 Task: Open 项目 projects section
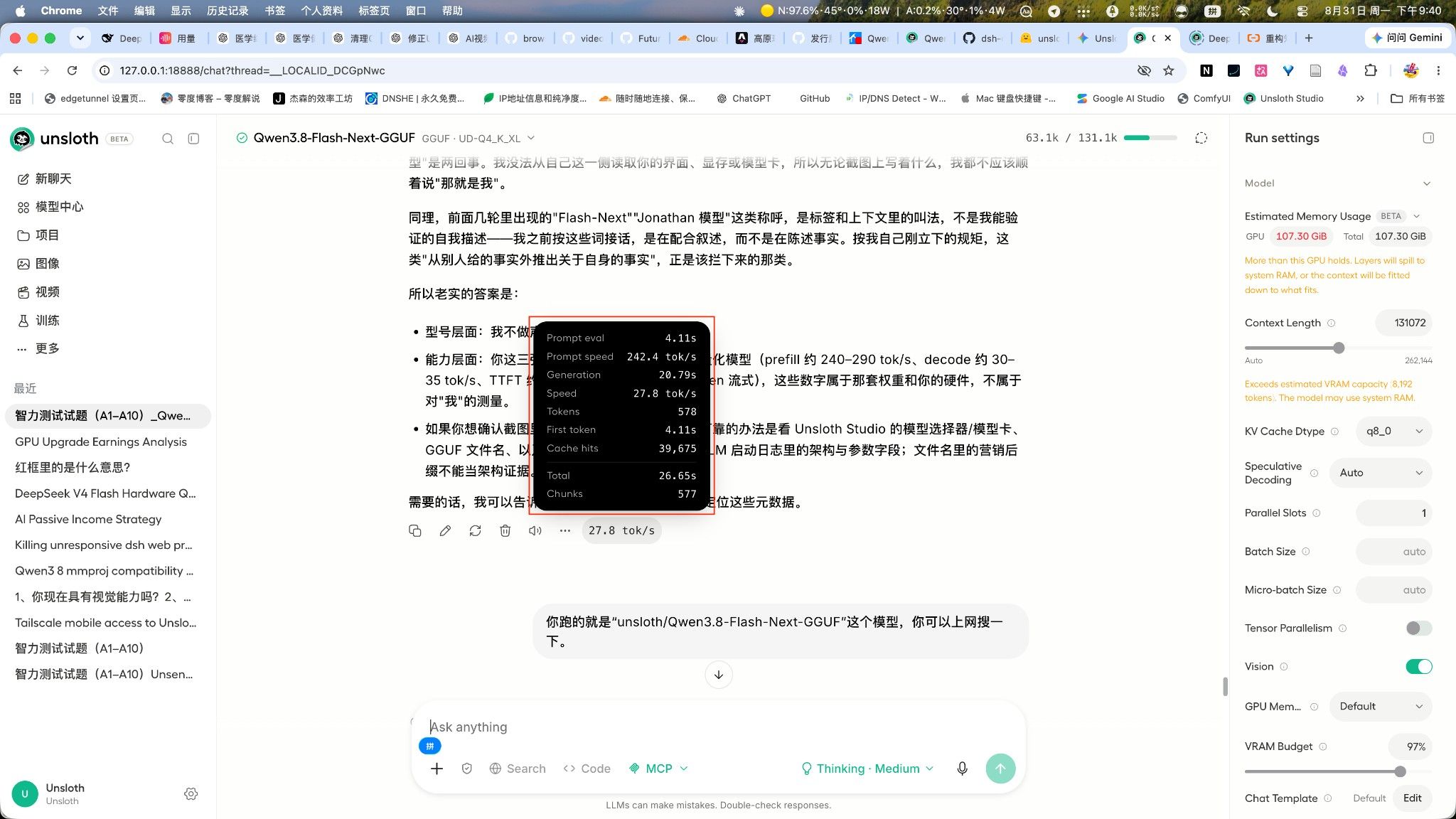coord(38,235)
